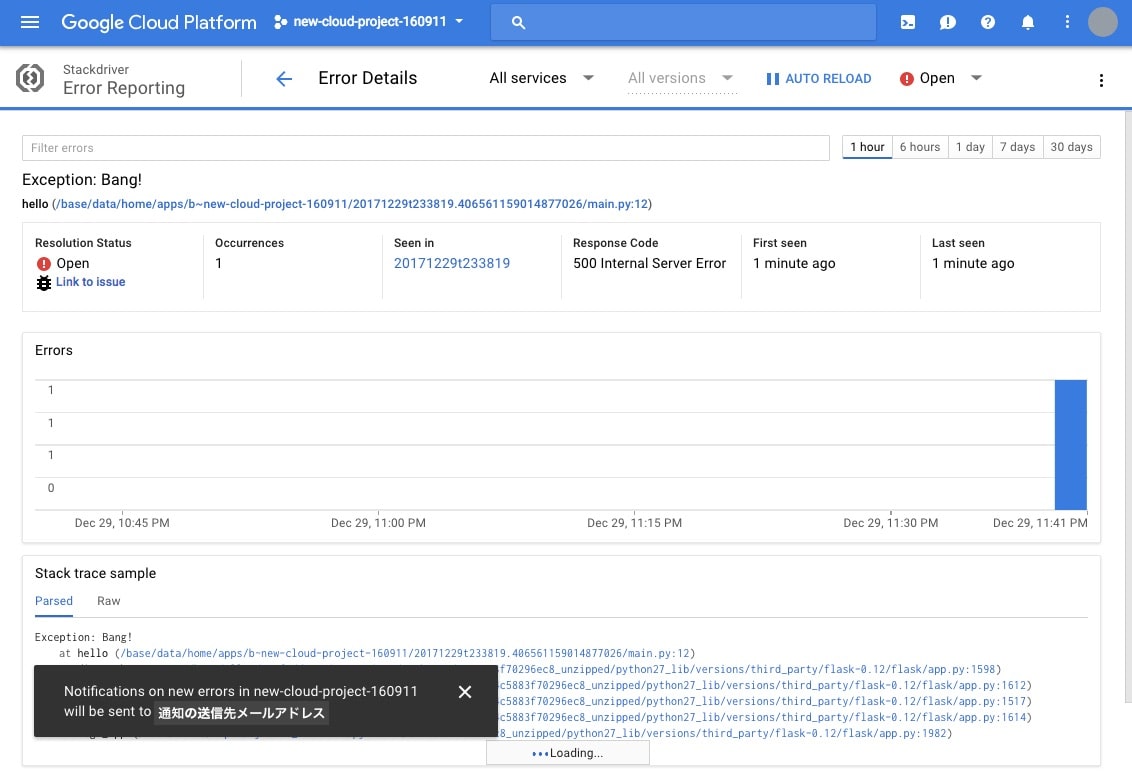The width and height of the screenshot is (1132, 772).
Task: Open the hamburger navigation menu
Action: pos(30,22)
